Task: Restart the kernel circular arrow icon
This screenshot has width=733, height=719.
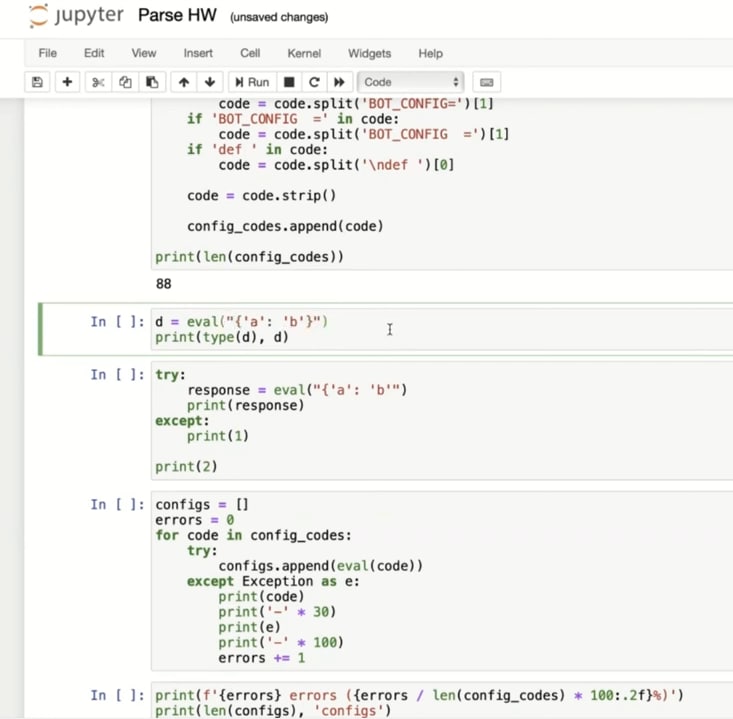Action: (x=314, y=82)
